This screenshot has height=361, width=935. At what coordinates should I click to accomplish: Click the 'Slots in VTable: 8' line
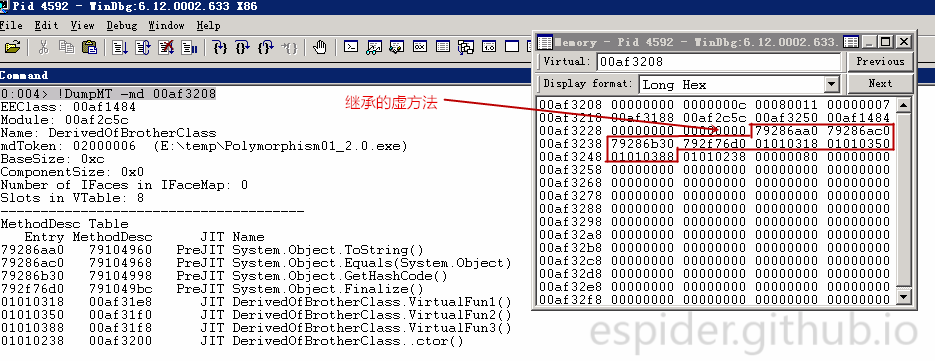pos(72,198)
